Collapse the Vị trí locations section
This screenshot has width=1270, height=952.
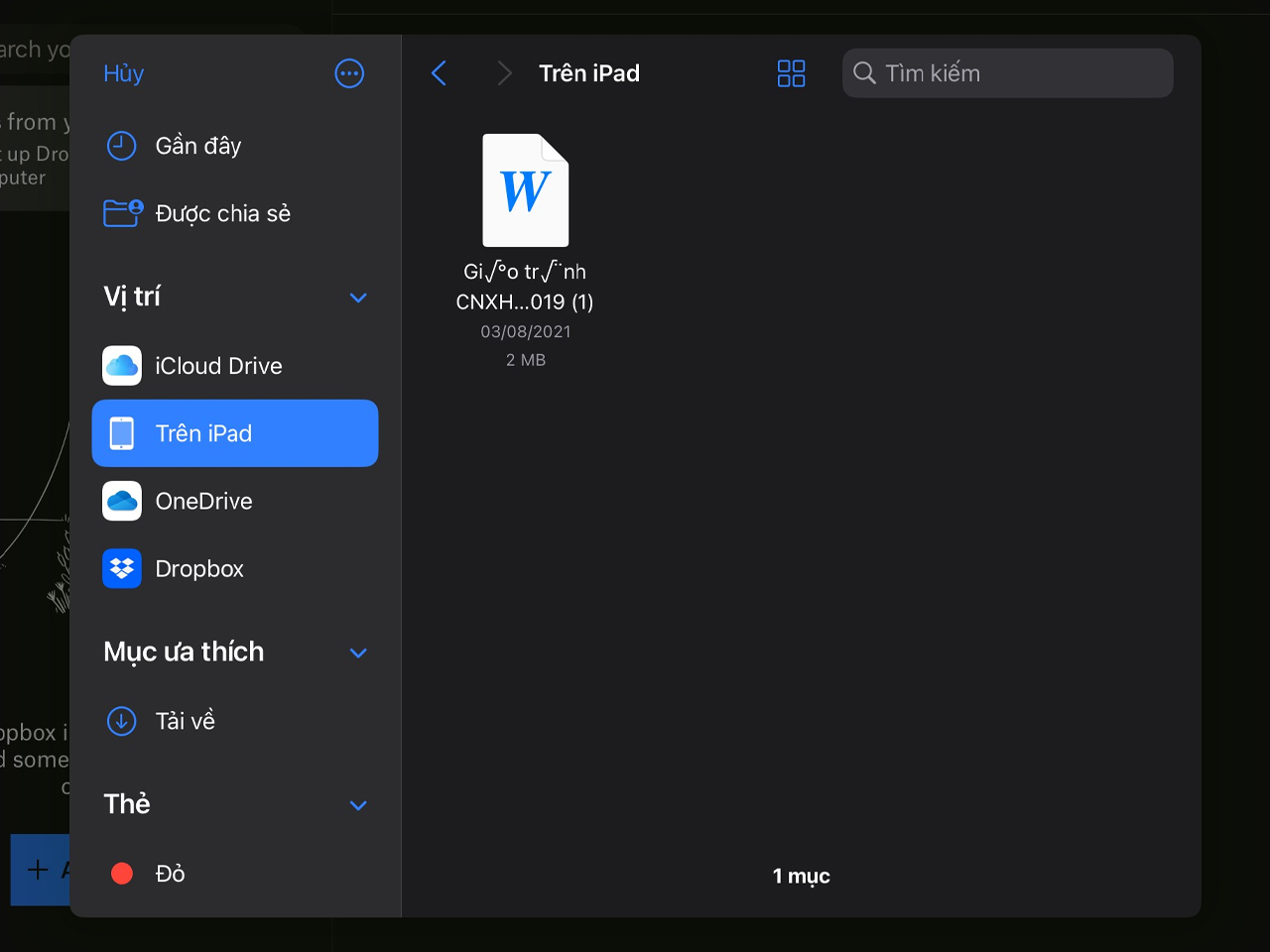pyautogui.click(x=358, y=297)
